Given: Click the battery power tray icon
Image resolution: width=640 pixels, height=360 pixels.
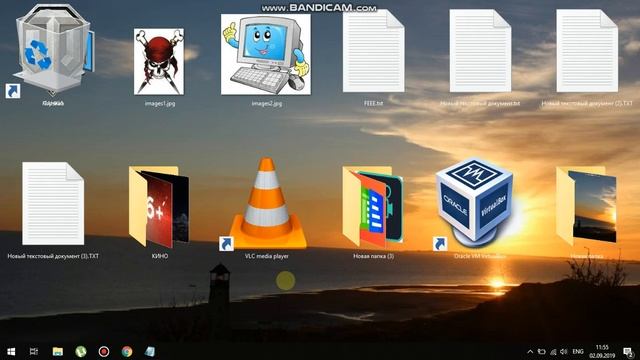Looking at the screenshot, I should [542, 351].
